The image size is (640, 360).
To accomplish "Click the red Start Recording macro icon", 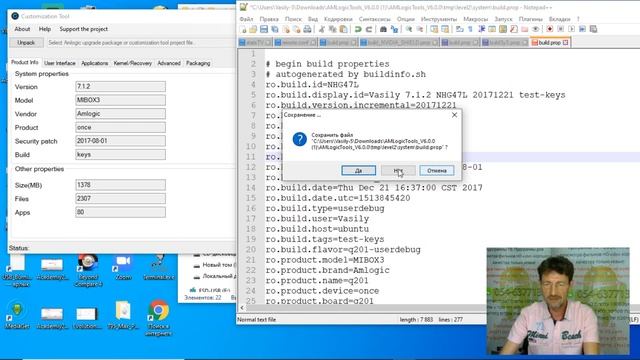I will 550,29.
